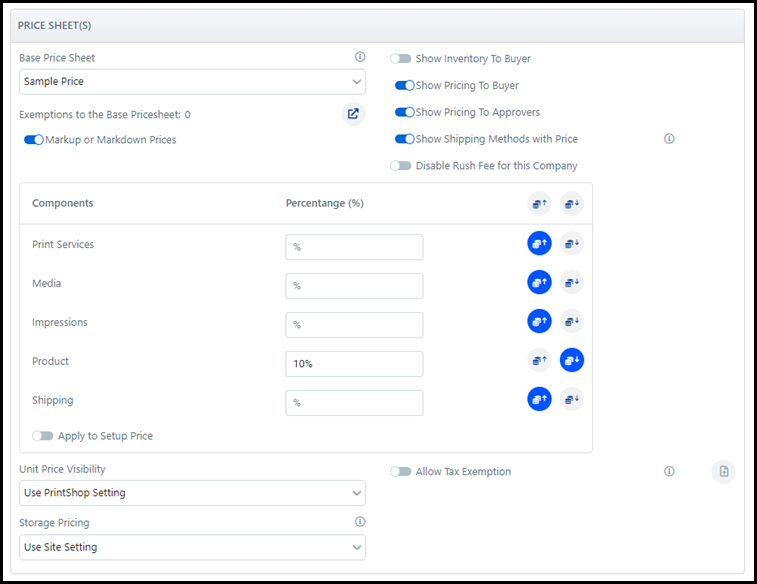This screenshot has width=757, height=584.
Task: Select markup icon in Impressions row
Action: [x=539, y=321]
